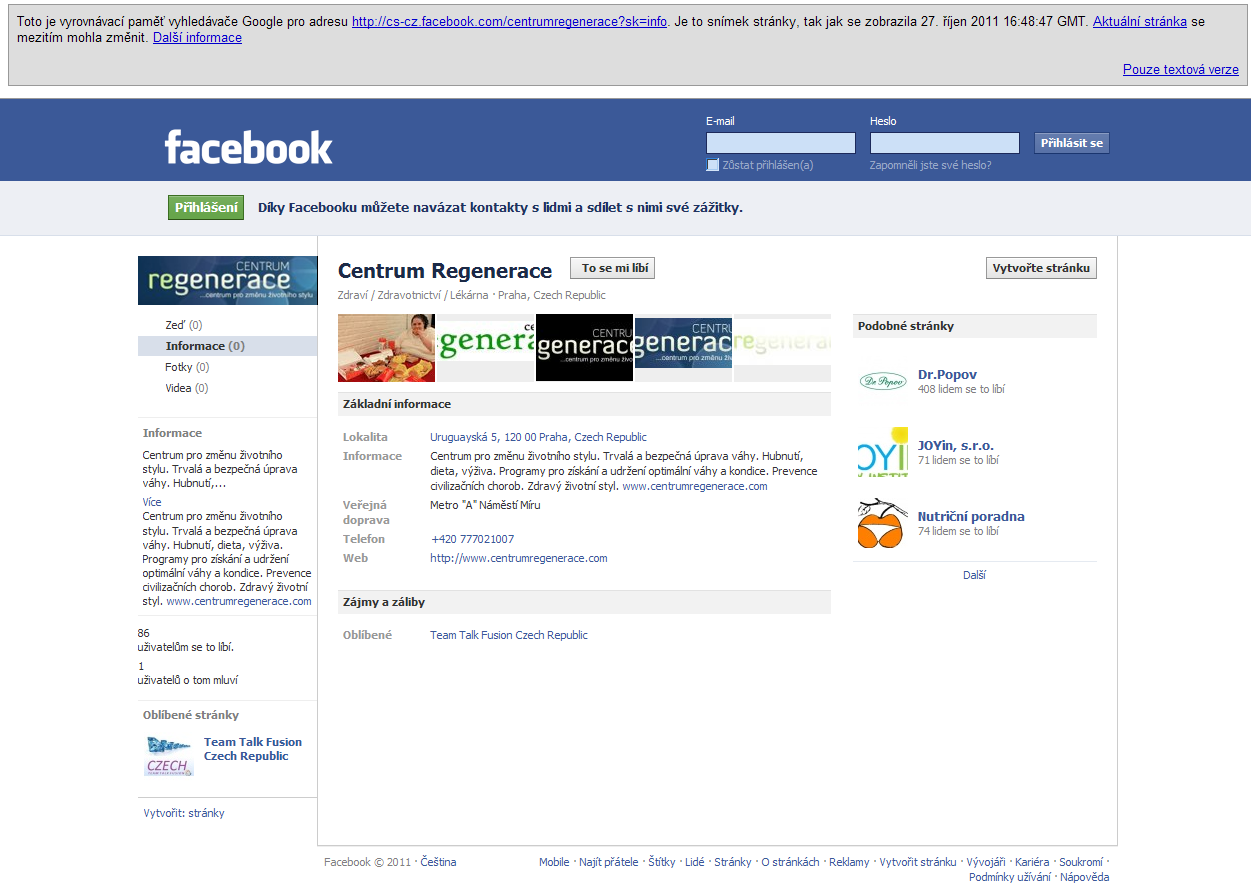Expand the Více link in Informace
The width and height of the screenshot is (1251, 896).
[152, 502]
